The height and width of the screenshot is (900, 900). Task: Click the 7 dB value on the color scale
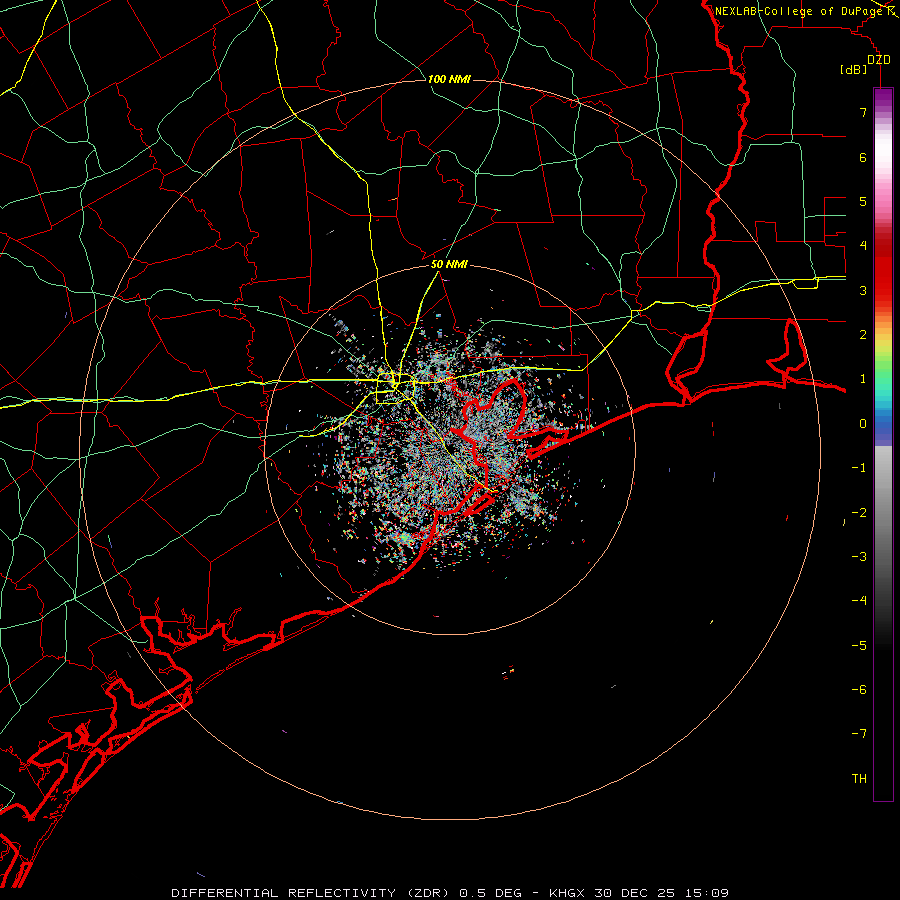pyautogui.click(x=863, y=112)
